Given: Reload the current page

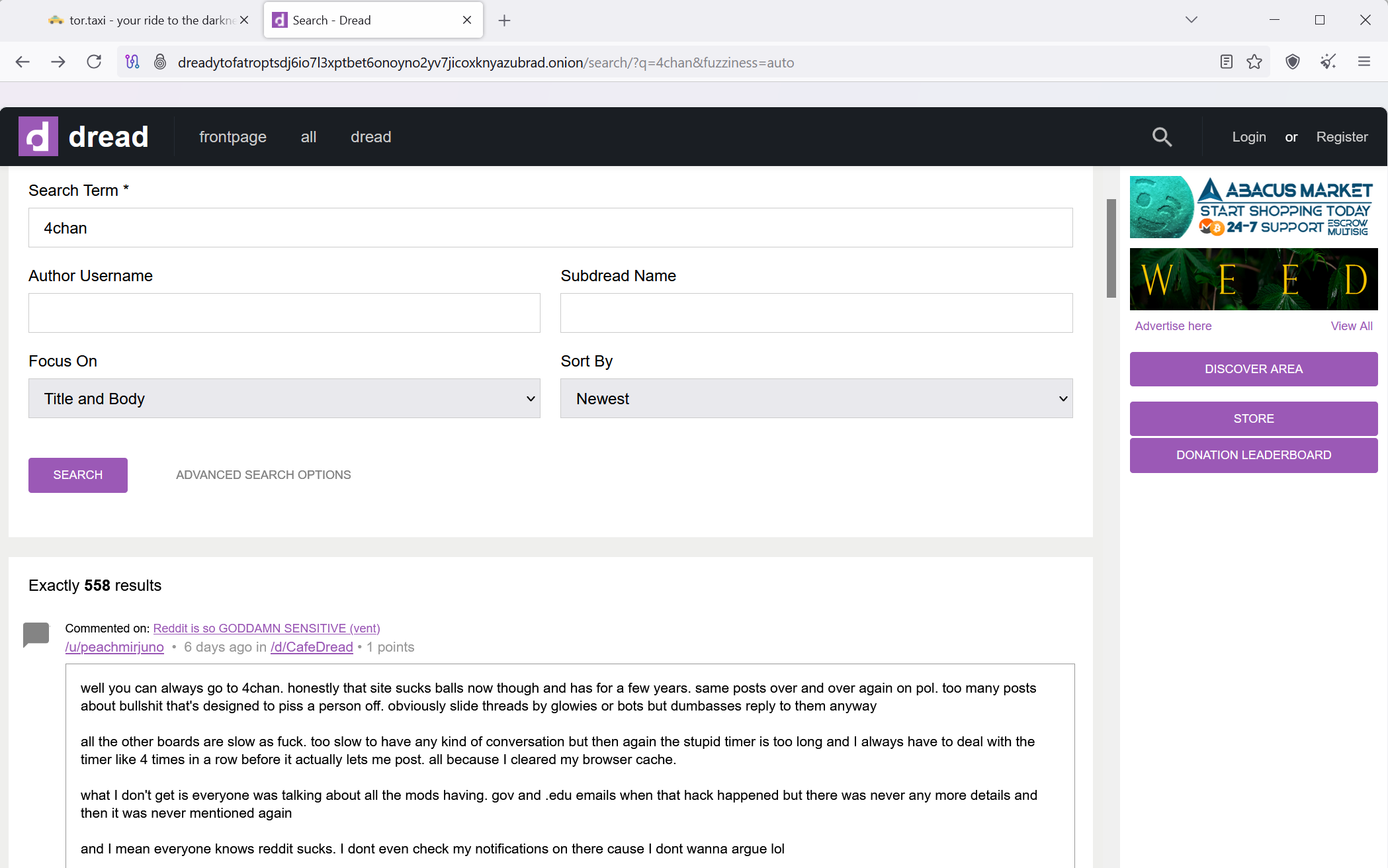Looking at the screenshot, I should pyautogui.click(x=94, y=62).
